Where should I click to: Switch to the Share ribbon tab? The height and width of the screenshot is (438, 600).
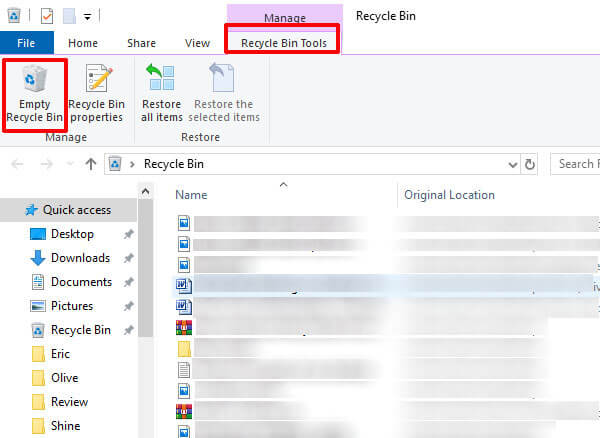click(141, 43)
